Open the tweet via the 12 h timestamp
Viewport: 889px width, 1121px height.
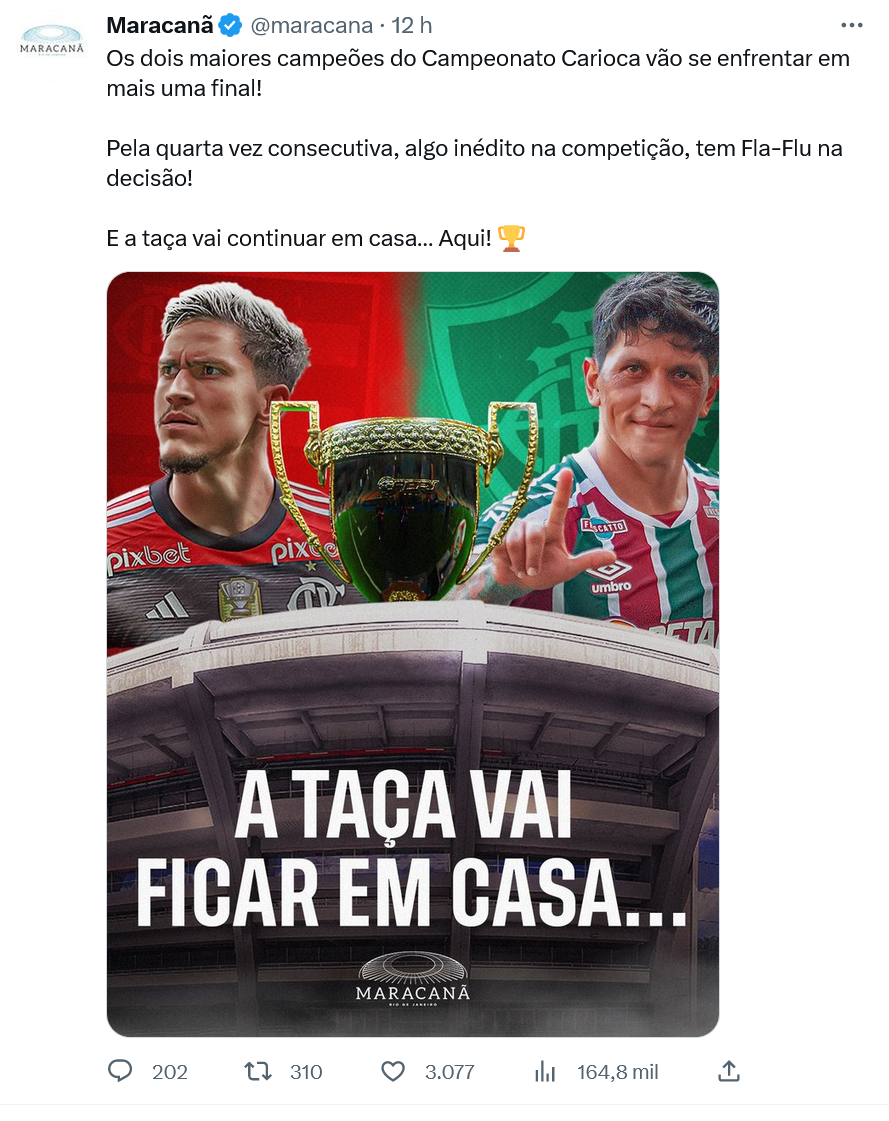pos(411,26)
